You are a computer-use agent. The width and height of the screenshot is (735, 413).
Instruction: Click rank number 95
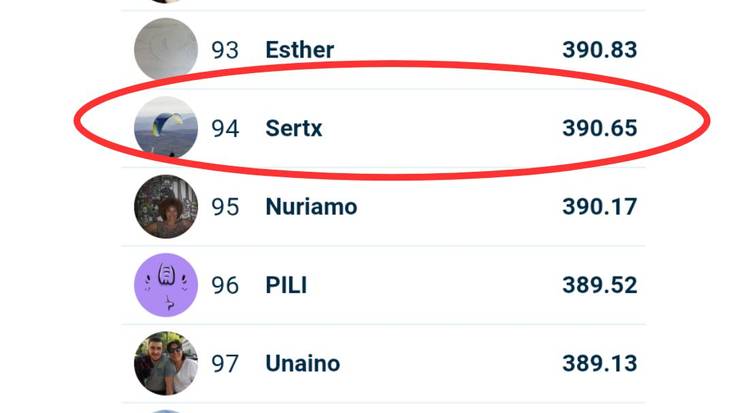click(225, 207)
